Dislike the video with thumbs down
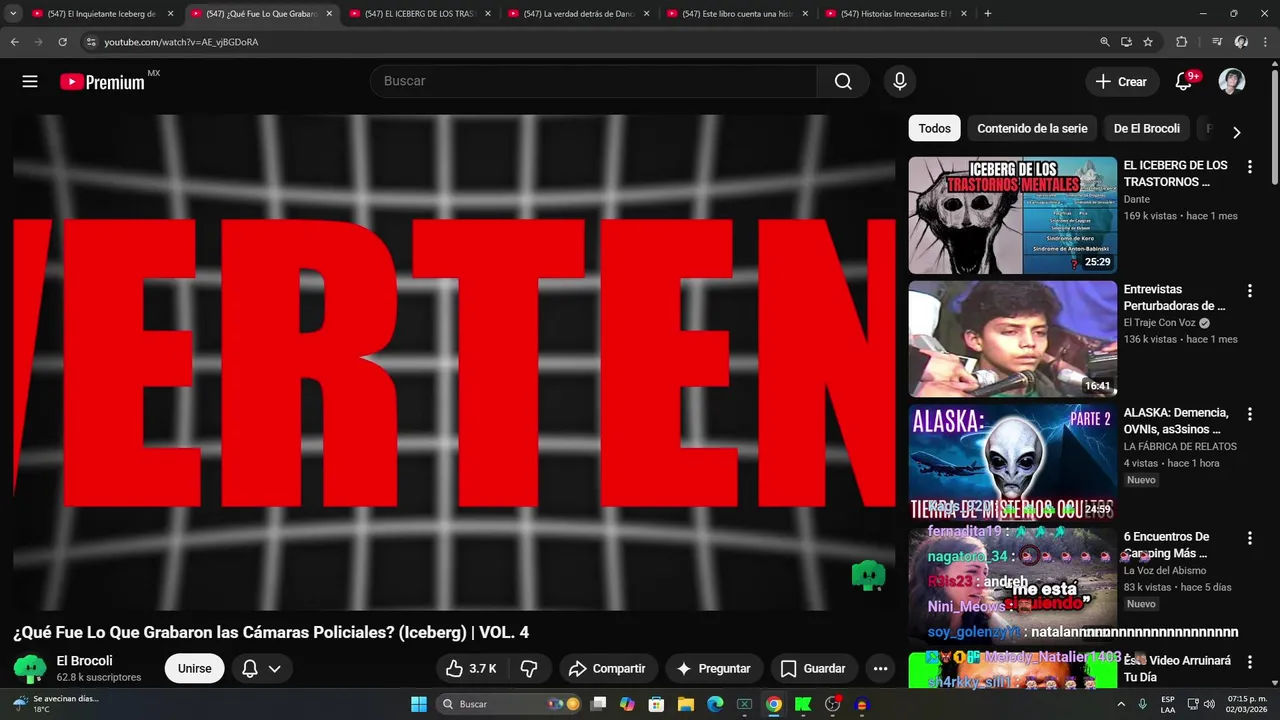This screenshot has width=1280, height=720. click(x=529, y=668)
